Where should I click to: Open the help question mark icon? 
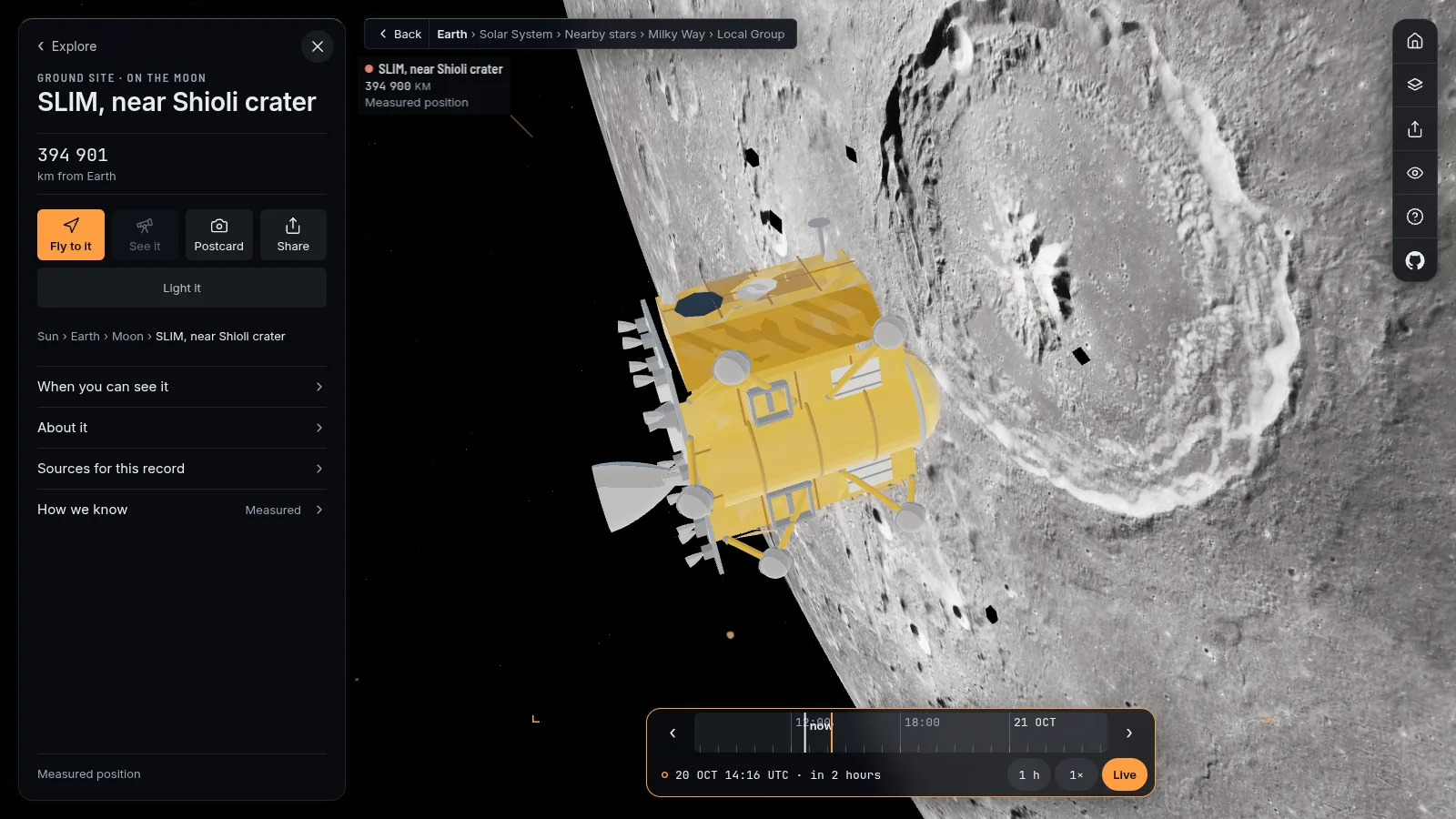(1415, 217)
